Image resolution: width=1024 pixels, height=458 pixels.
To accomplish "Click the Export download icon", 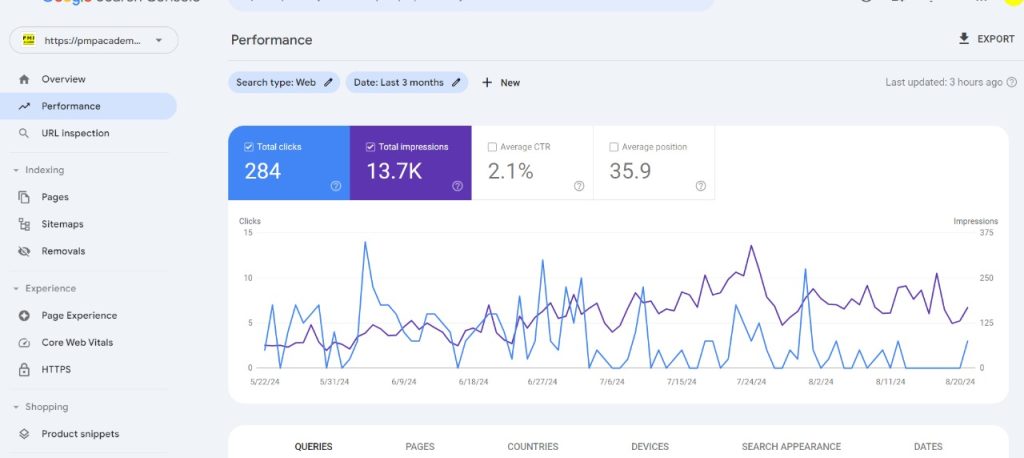I will pos(963,39).
